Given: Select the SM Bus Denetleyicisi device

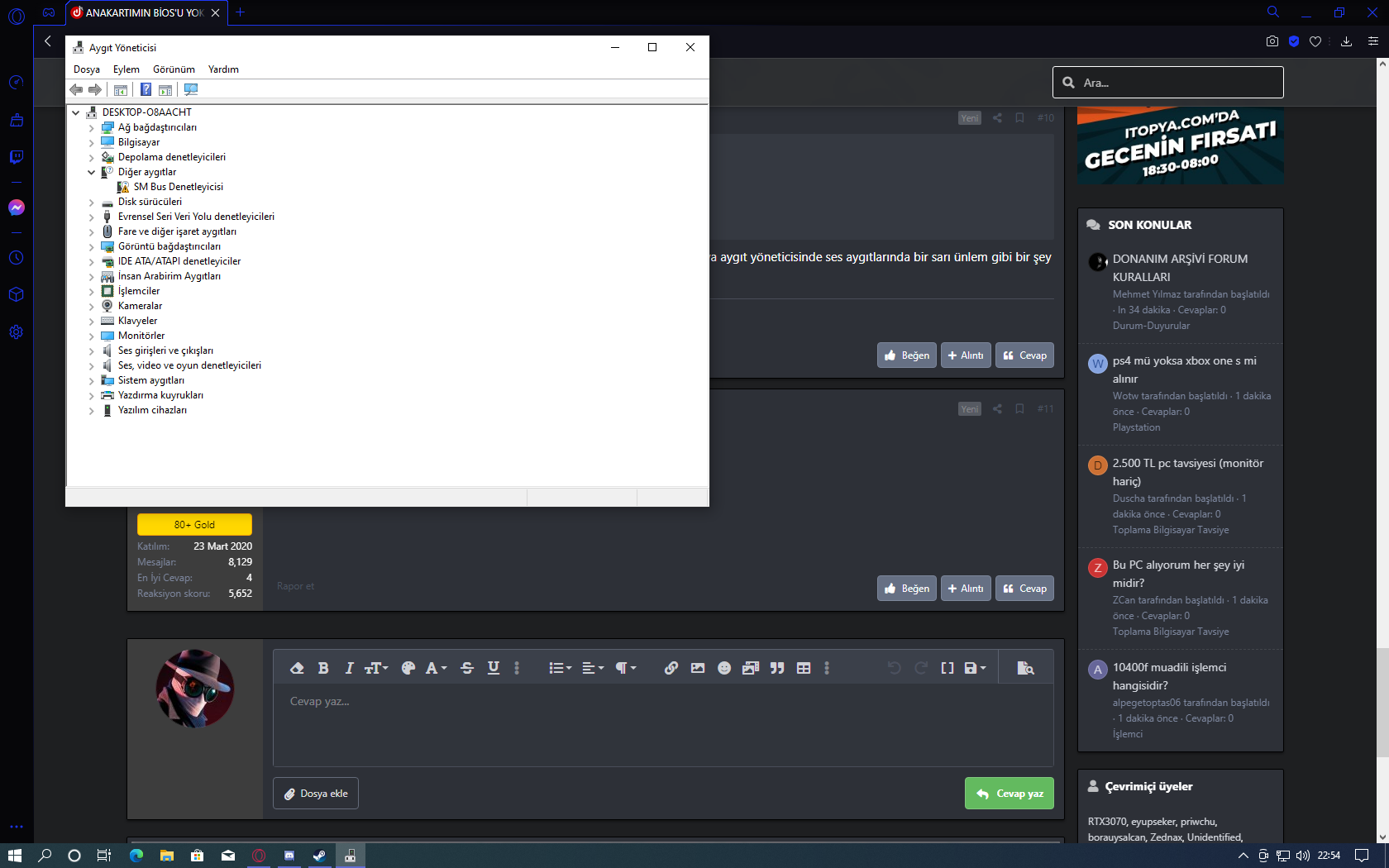Looking at the screenshot, I should point(179,188).
